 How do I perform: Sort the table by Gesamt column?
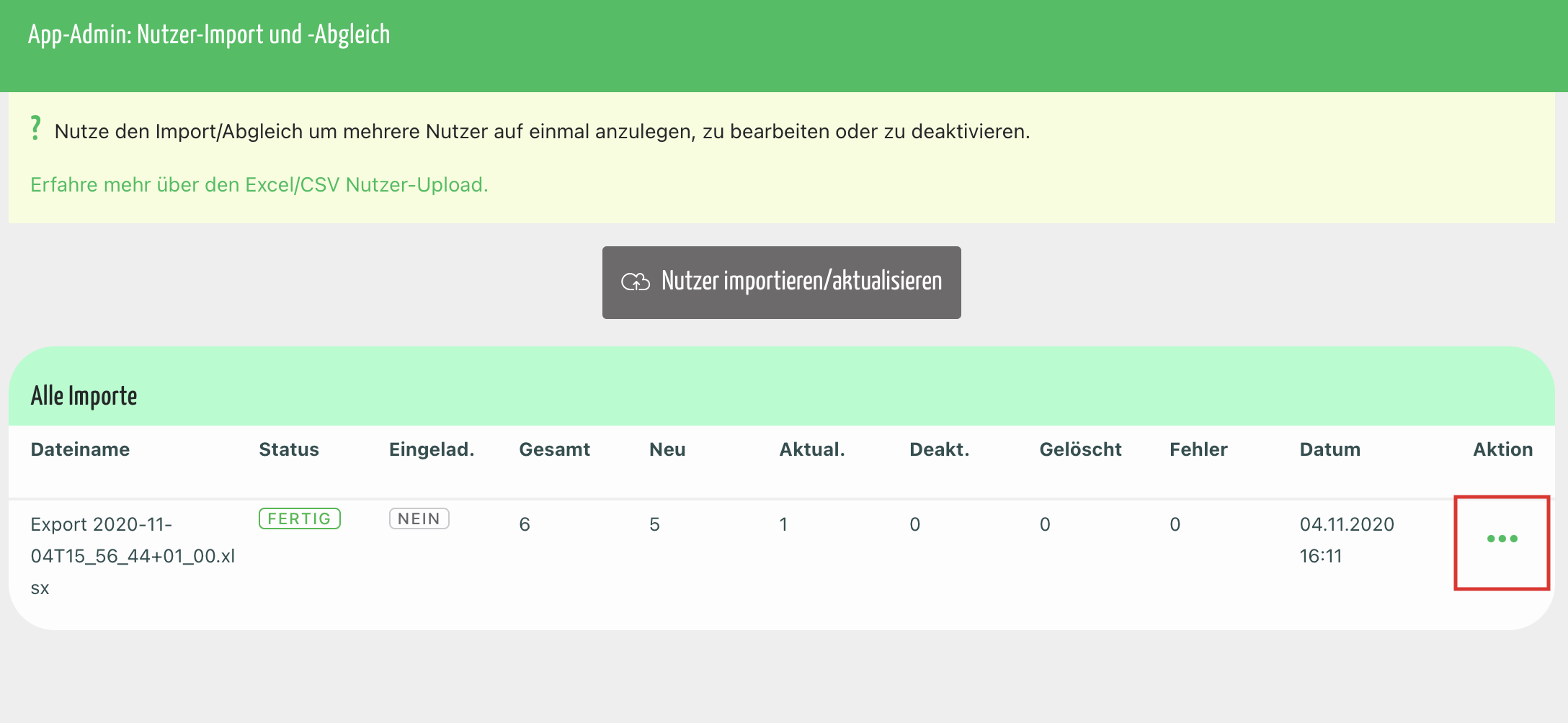click(554, 449)
